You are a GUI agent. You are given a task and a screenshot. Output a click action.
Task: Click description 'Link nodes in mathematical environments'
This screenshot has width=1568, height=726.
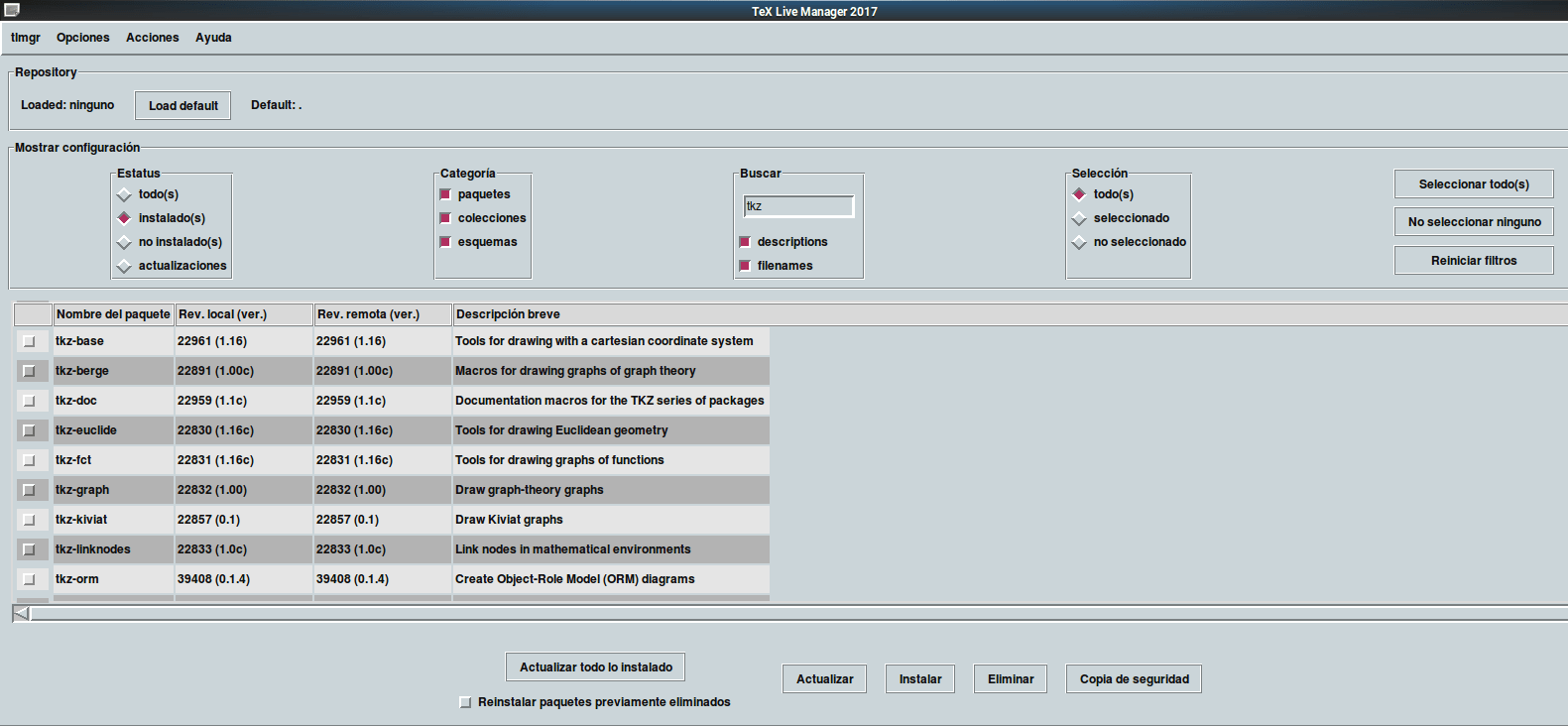coord(573,549)
